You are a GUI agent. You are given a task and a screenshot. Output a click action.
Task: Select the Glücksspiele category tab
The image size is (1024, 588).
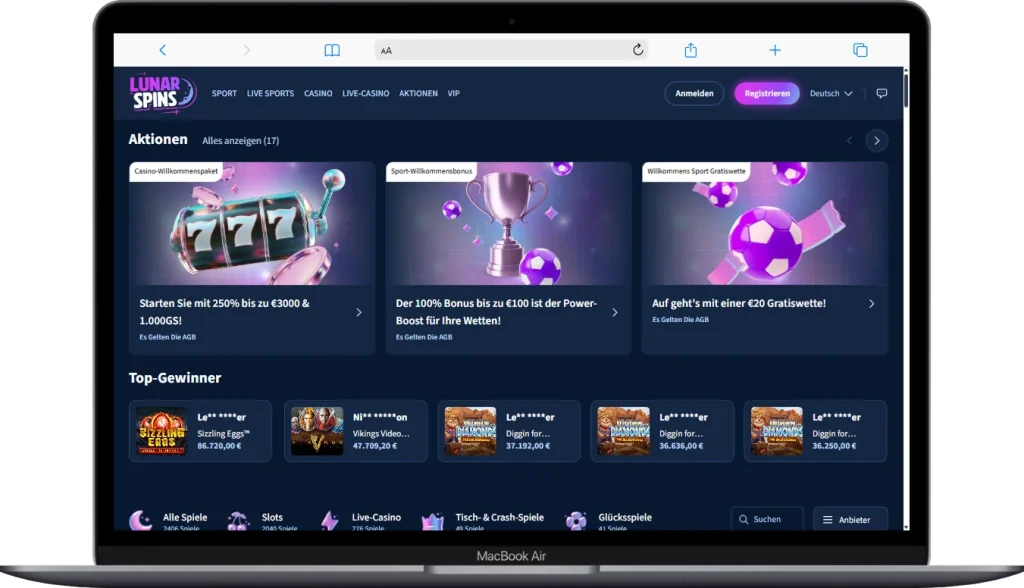click(x=609, y=521)
